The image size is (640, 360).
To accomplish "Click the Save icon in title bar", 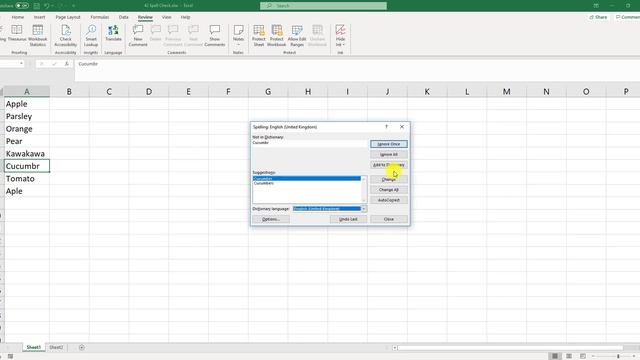I will click(x=36, y=6).
